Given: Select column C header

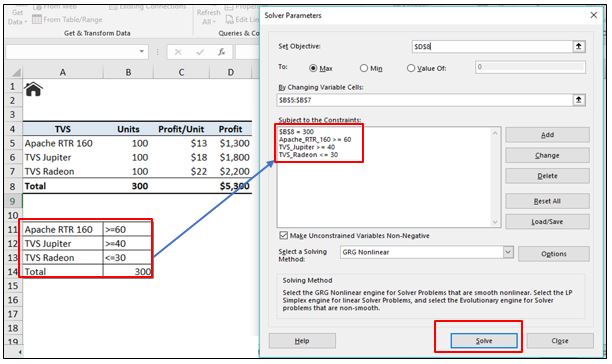Looking at the screenshot, I should coord(181,73).
